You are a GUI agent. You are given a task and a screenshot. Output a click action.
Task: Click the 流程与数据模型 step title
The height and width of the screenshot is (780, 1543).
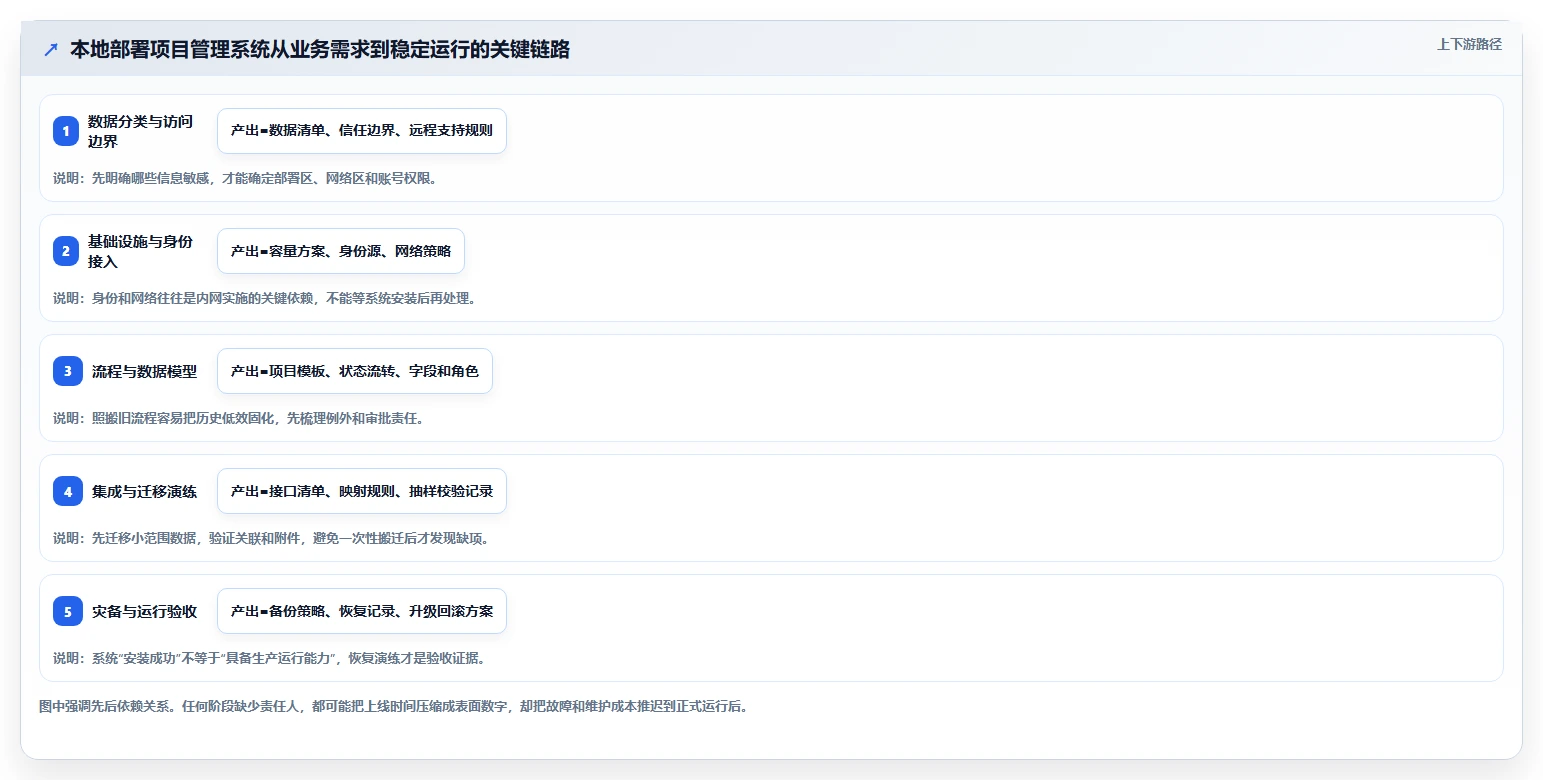tap(144, 371)
